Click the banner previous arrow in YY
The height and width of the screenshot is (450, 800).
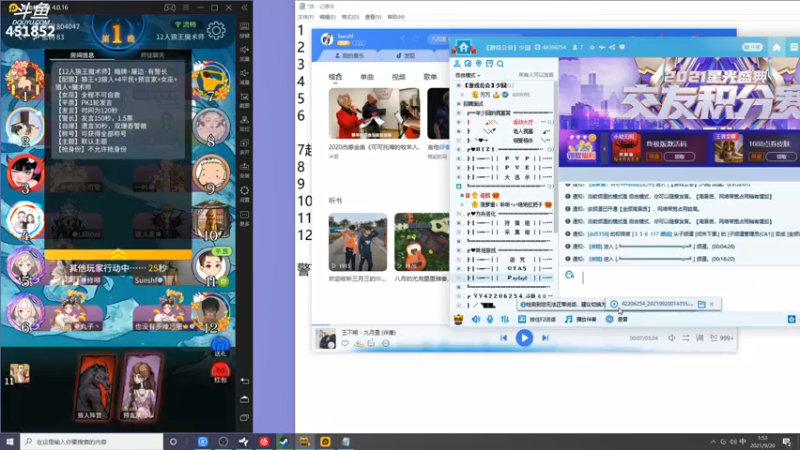coord(605,149)
